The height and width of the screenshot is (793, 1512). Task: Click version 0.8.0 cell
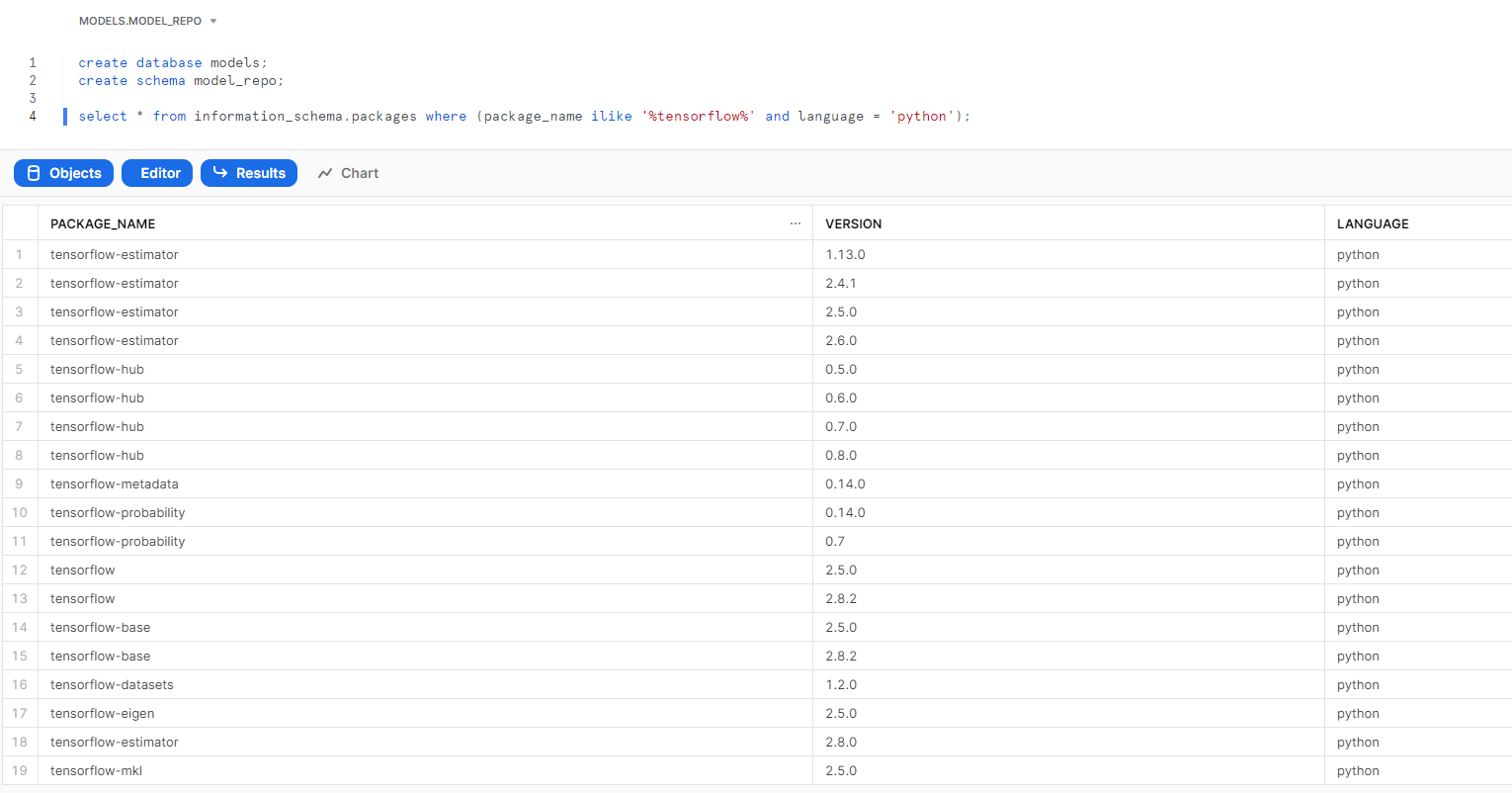(1068, 455)
